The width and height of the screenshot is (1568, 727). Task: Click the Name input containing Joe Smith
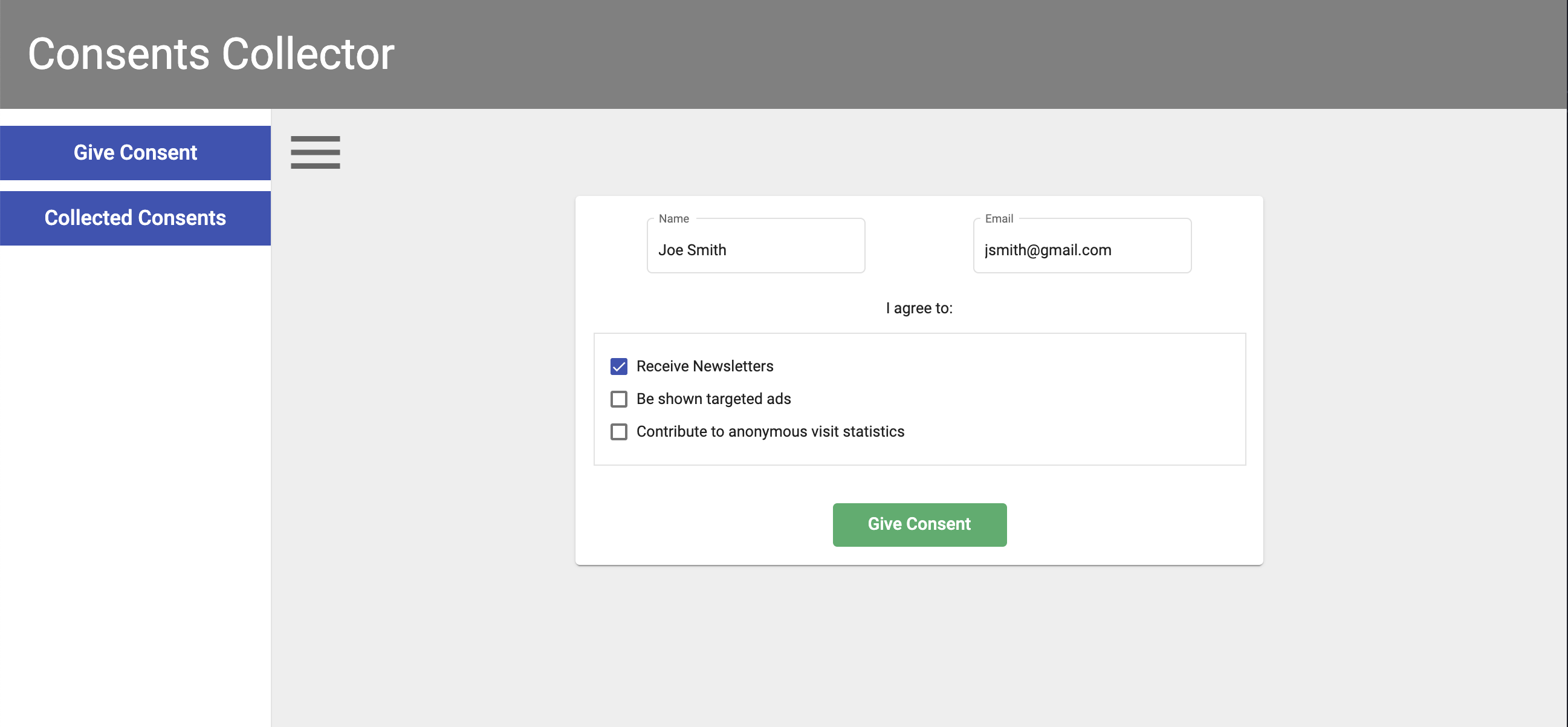pos(756,249)
